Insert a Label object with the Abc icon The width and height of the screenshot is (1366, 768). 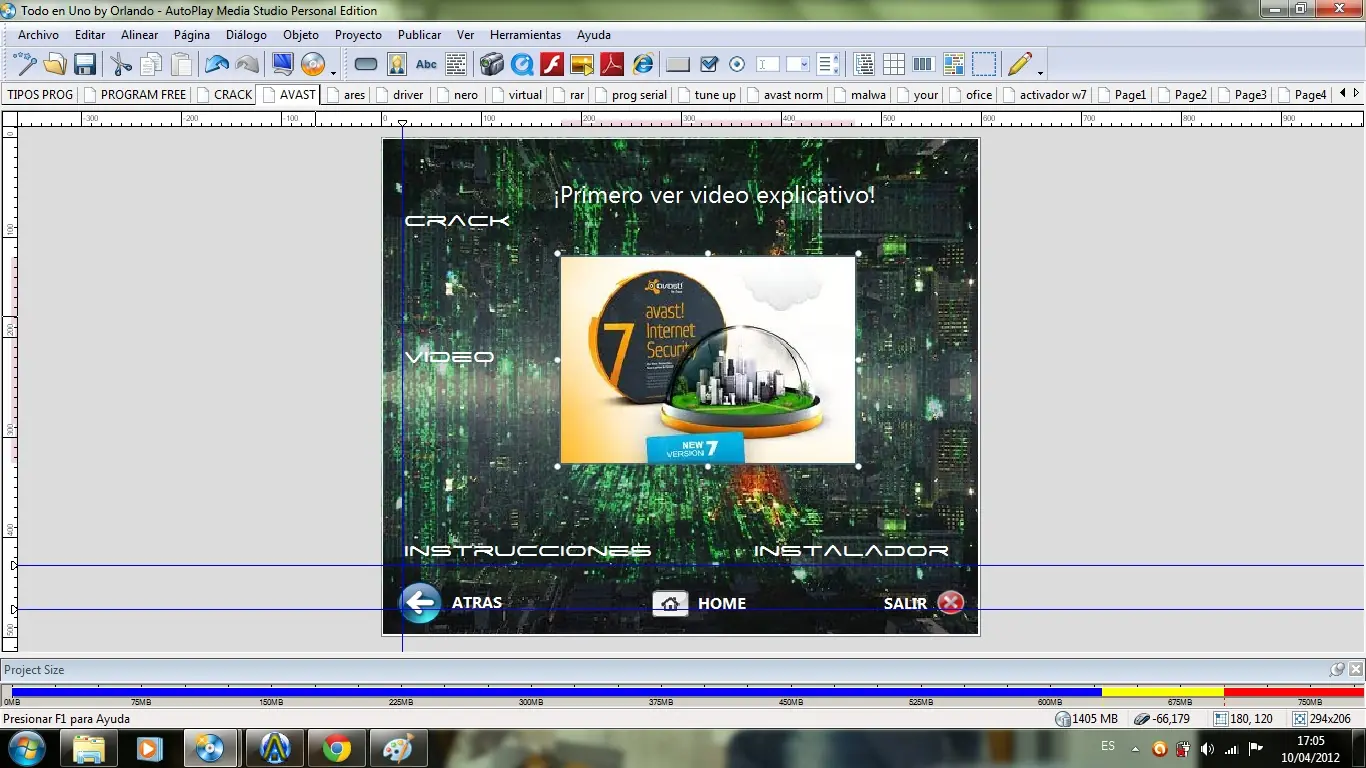point(426,65)
